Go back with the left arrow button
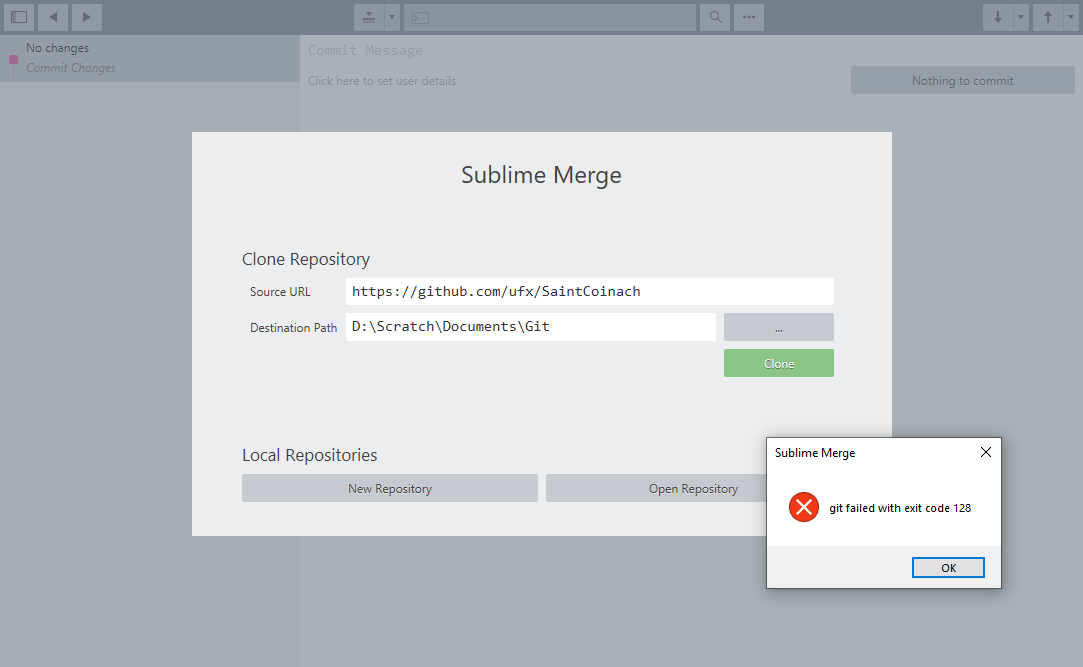Viewport: 1083px width, 667px height. (x=53, y=17)
